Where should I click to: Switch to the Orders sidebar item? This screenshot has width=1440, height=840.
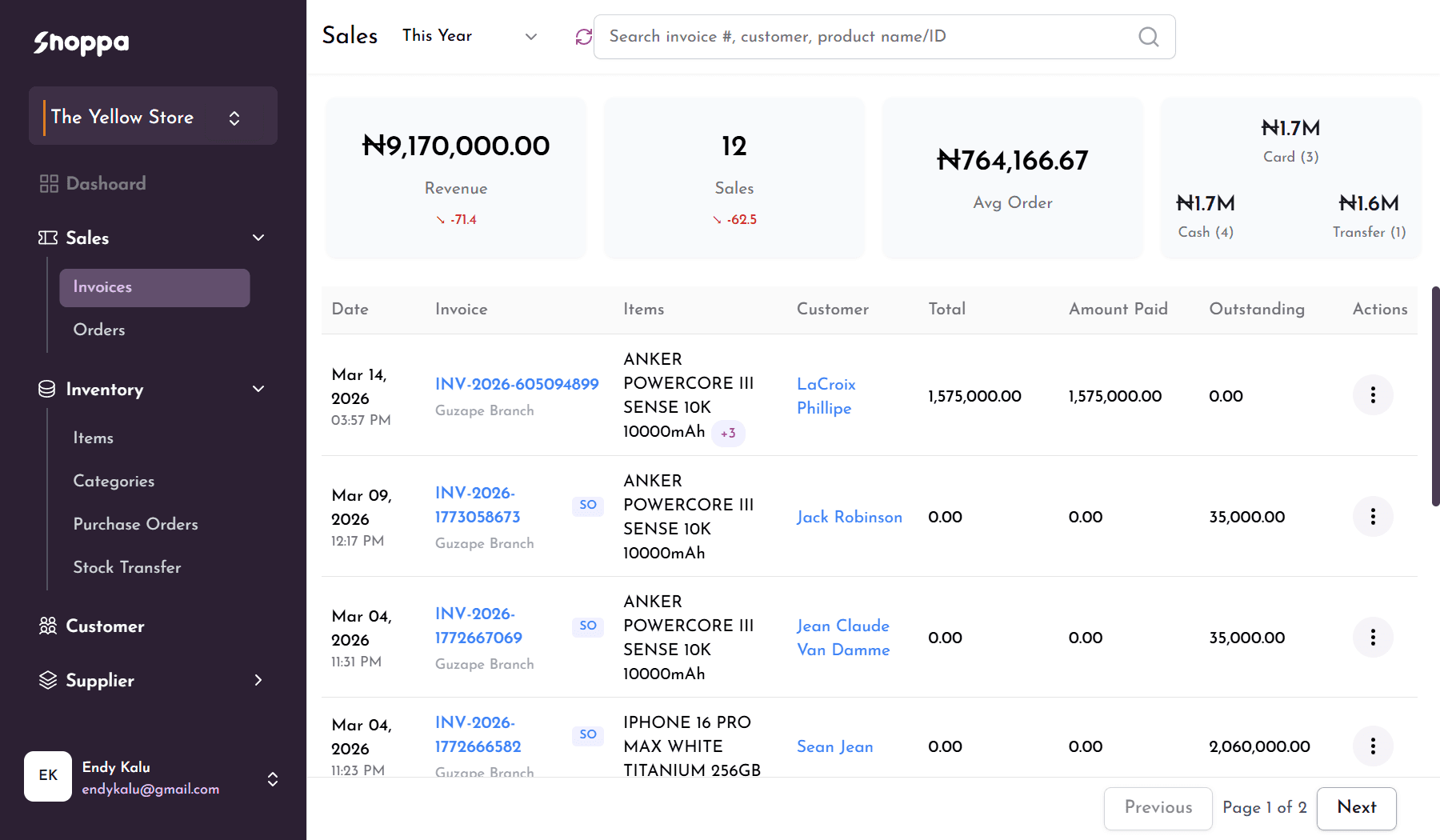coord(98,330)
